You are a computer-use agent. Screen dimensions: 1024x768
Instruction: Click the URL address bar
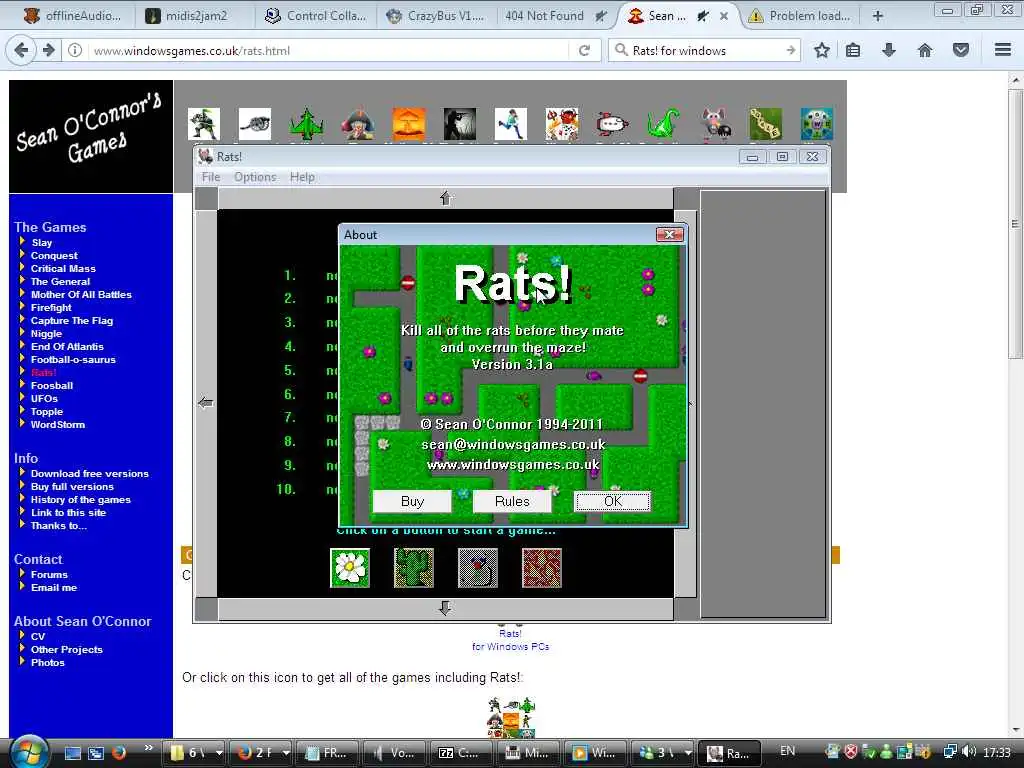coord(330,50)
